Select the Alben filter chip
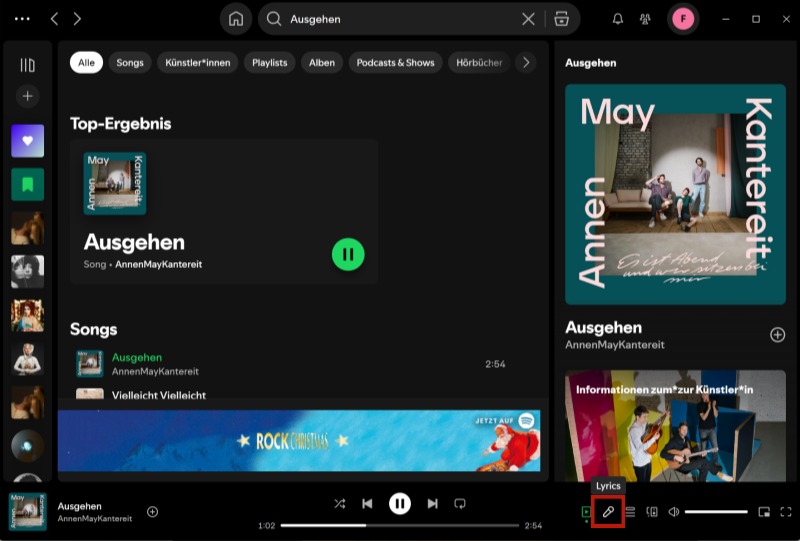This screenshot has height=541, width=800. (x=322, y=63)
